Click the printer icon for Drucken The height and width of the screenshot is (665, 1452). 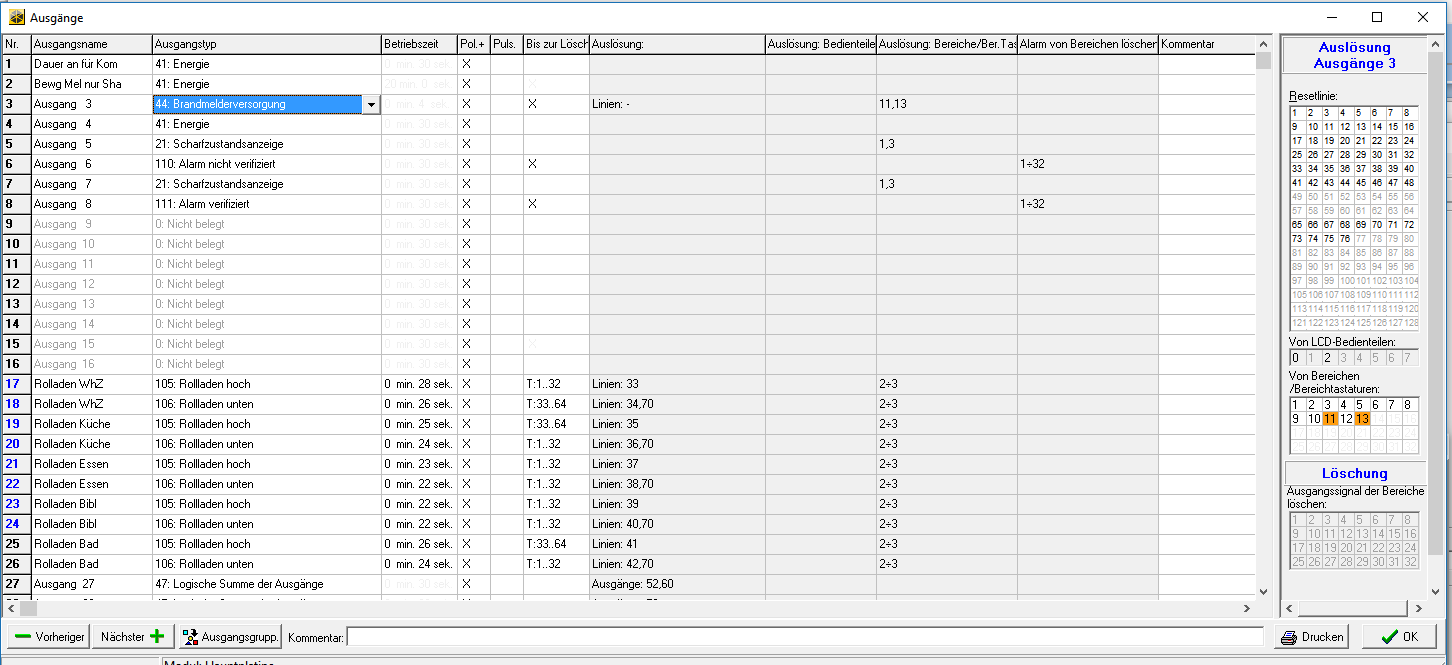tap(1289, 637)
